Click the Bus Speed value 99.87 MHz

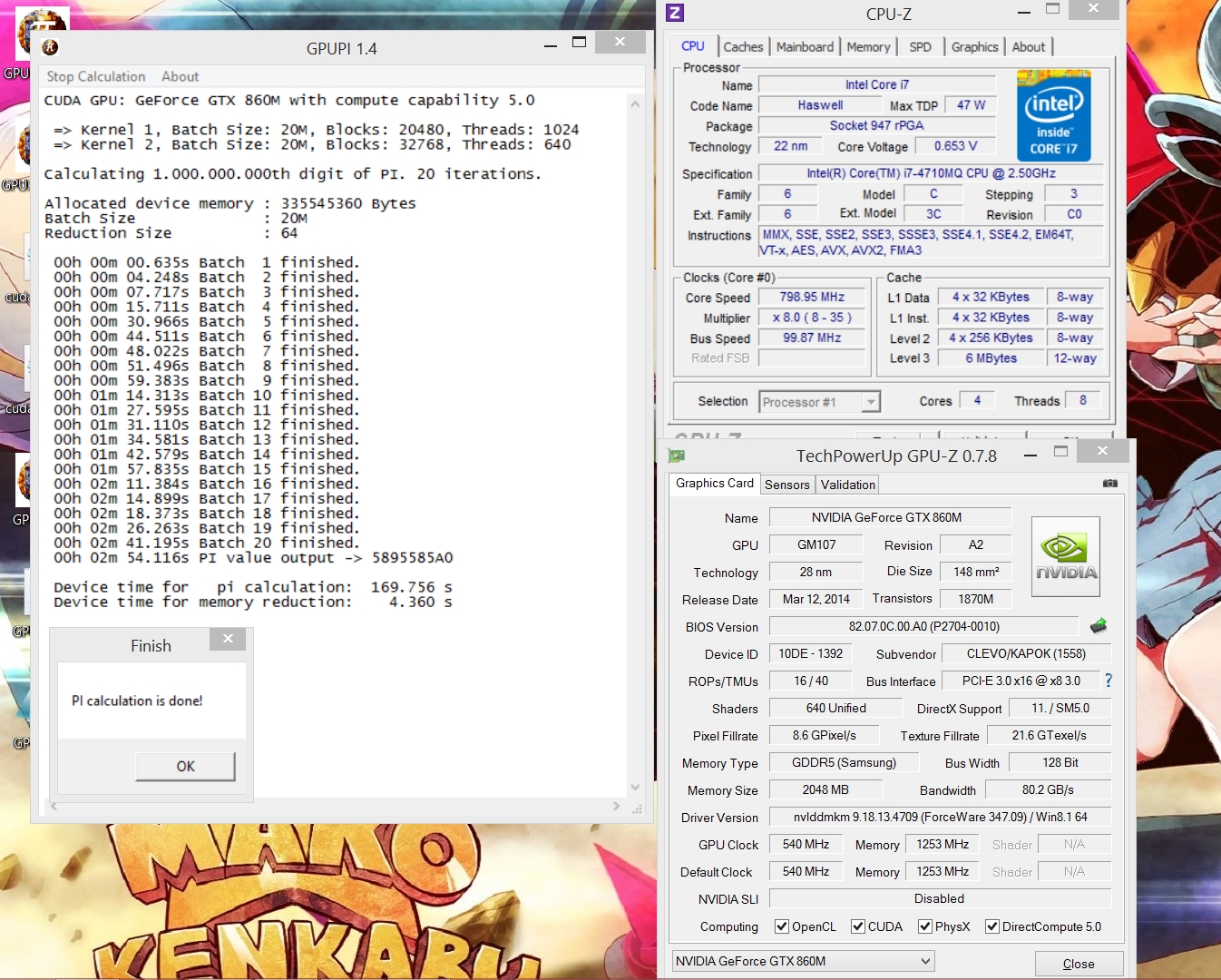point(812,338)
